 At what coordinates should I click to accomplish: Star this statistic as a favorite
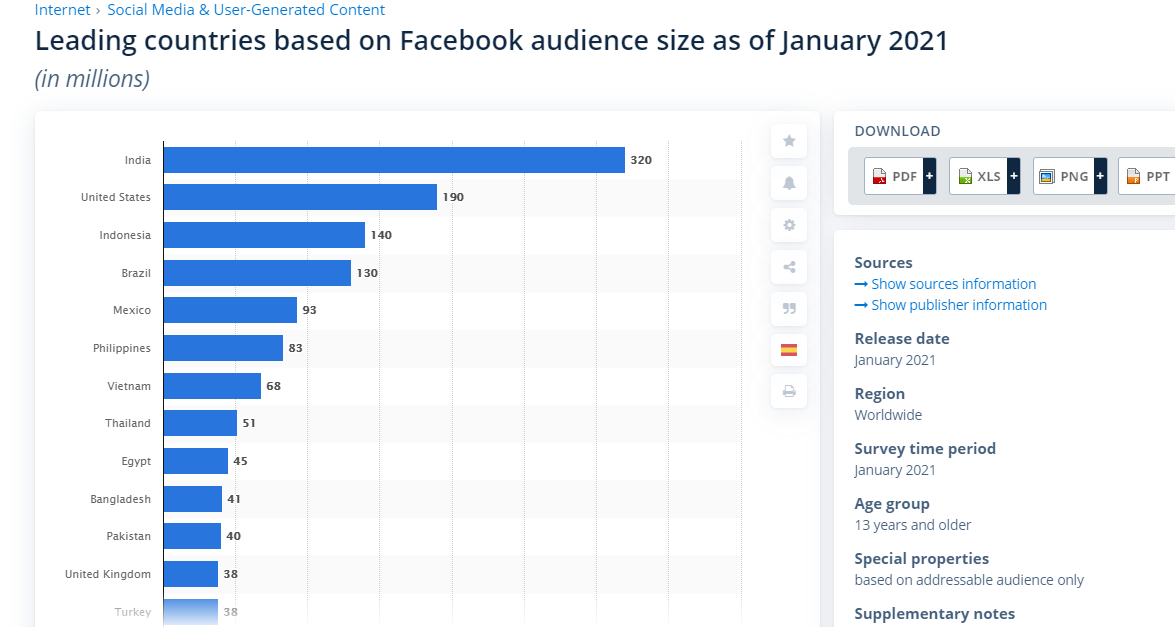tap(788, 141)
